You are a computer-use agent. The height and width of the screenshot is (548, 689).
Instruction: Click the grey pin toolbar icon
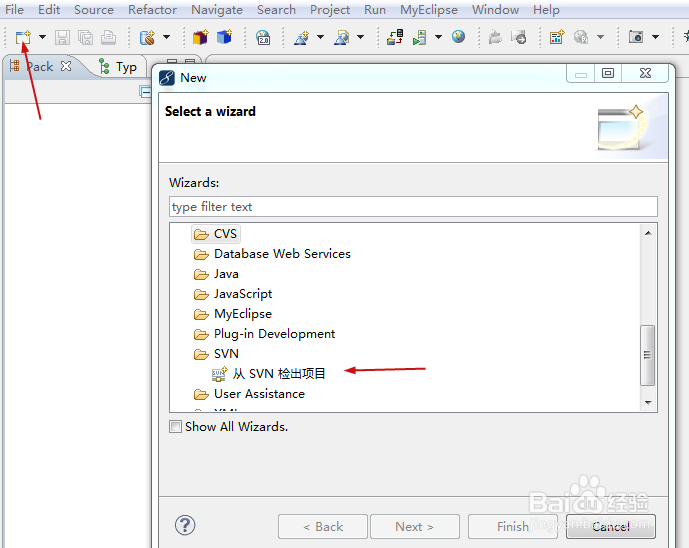(x=495, y=37)
